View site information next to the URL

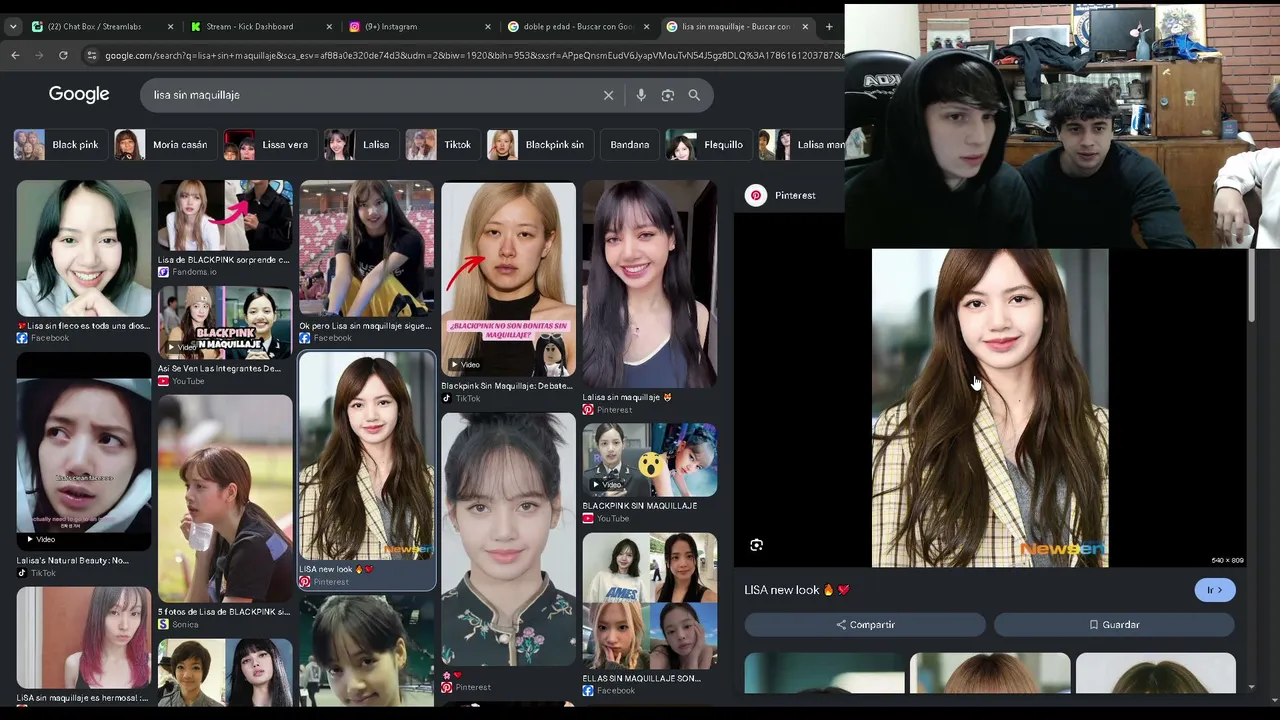[92, 56]
